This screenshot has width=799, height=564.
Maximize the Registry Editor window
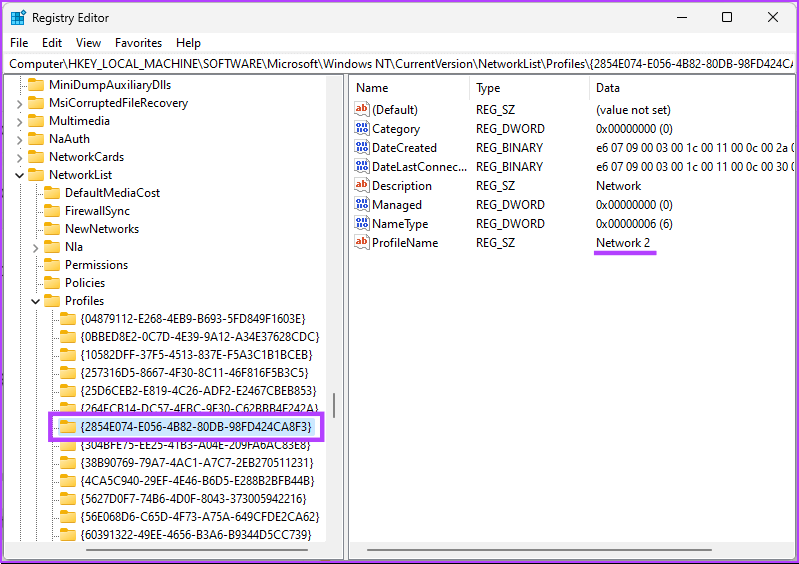[x=727, y=17]
